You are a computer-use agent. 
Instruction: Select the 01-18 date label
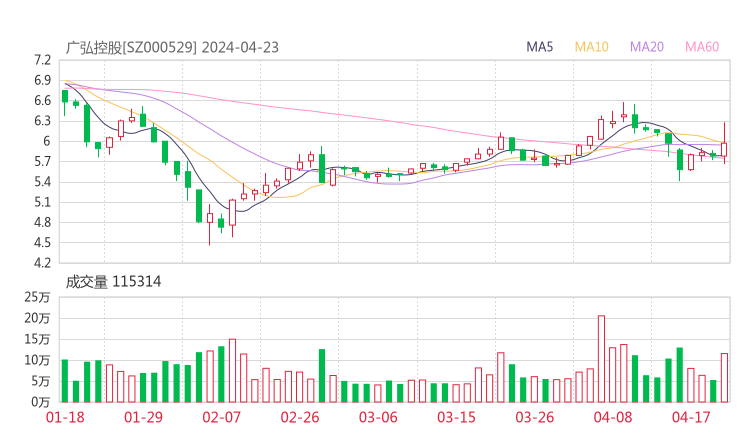coord(65,417)
